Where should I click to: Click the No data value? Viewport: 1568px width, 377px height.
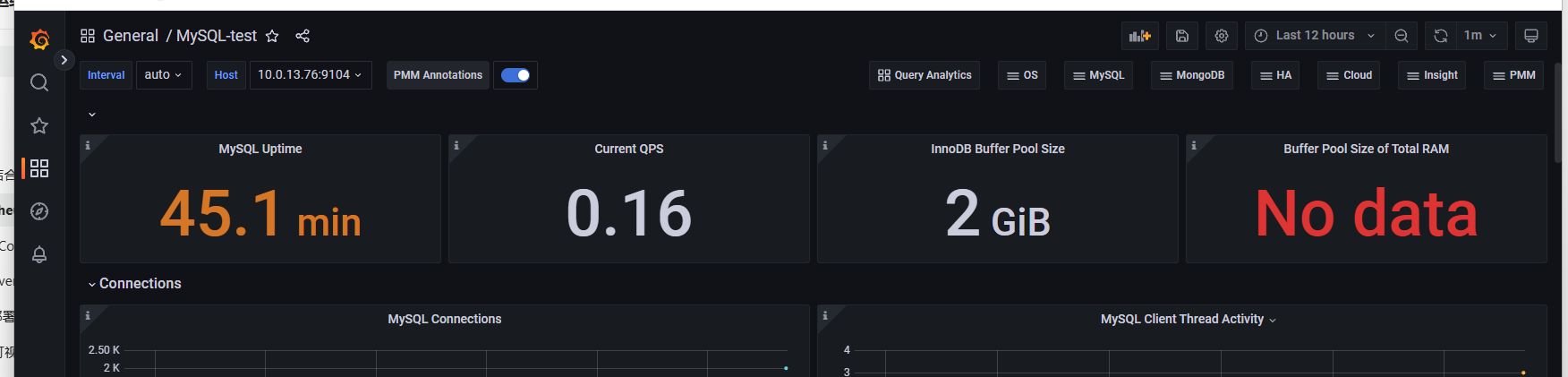(x=1367, y=215)
